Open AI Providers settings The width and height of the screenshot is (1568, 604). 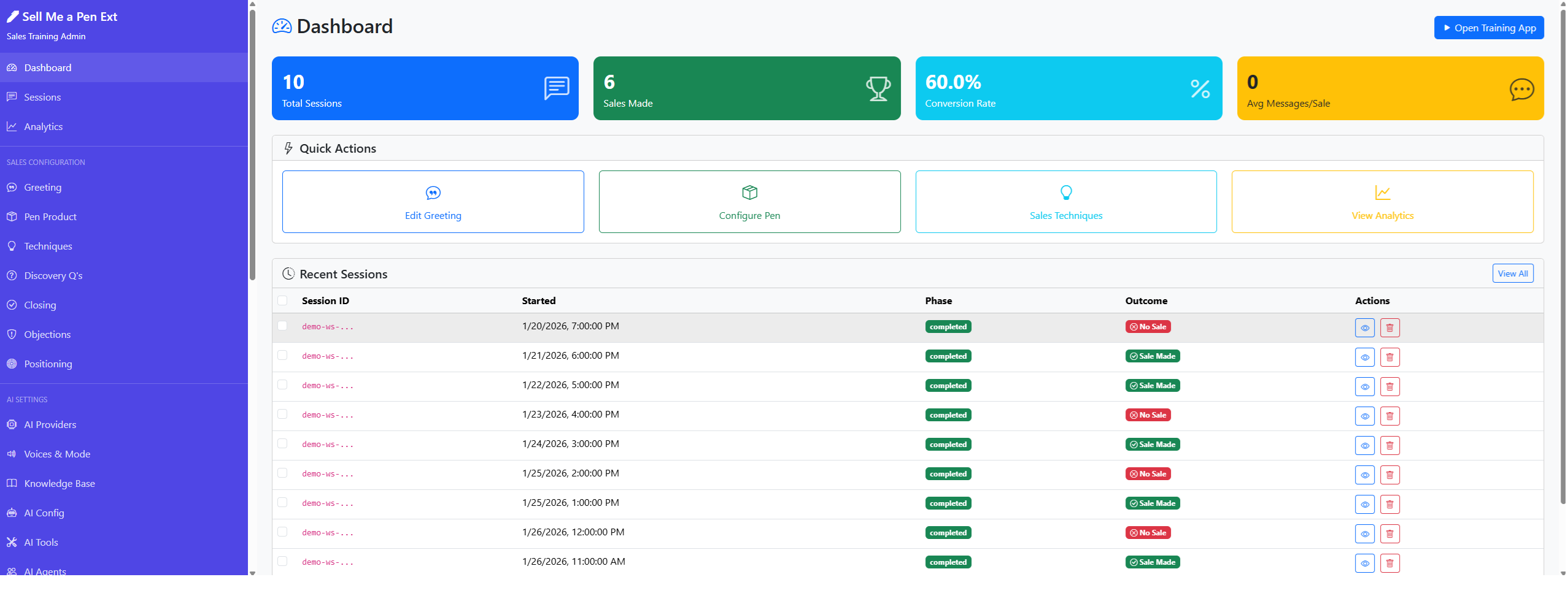coord(50,424)
